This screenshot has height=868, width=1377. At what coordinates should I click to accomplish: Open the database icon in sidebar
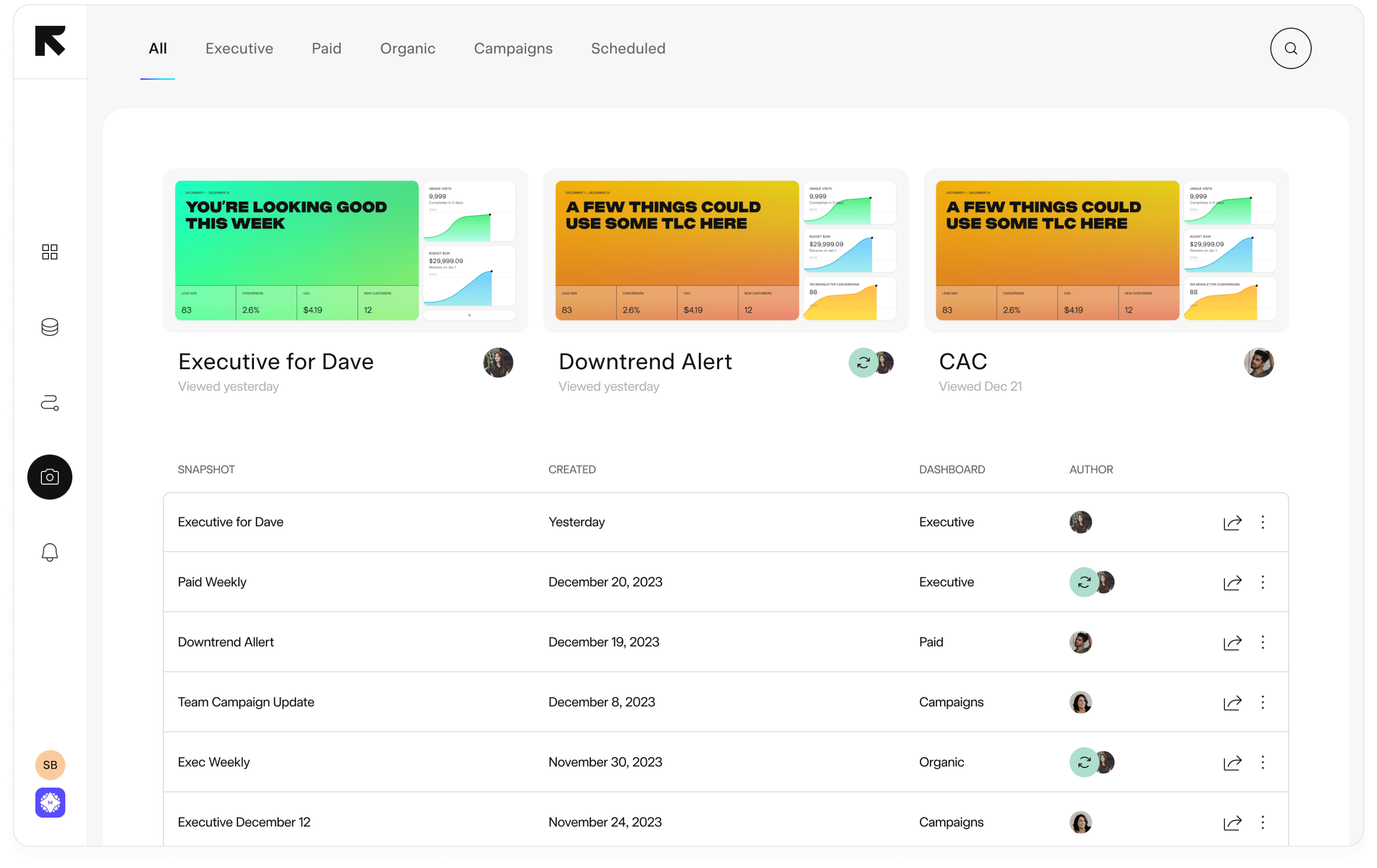click(50, 327)
